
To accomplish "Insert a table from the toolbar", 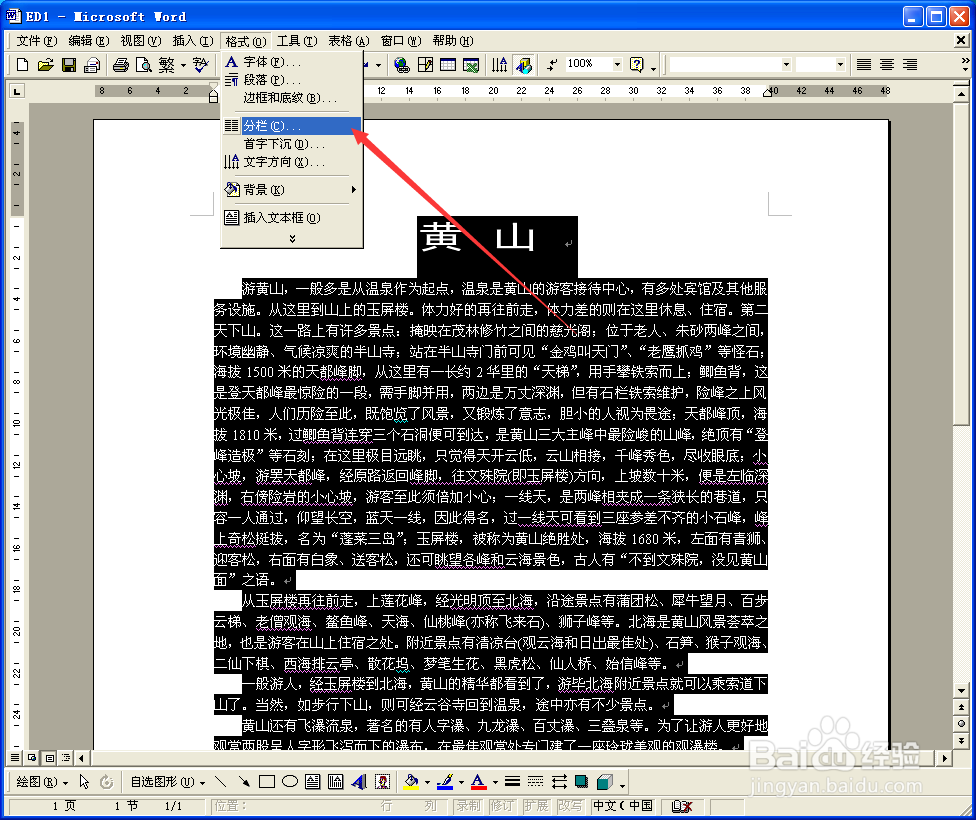I will (446, 64).
